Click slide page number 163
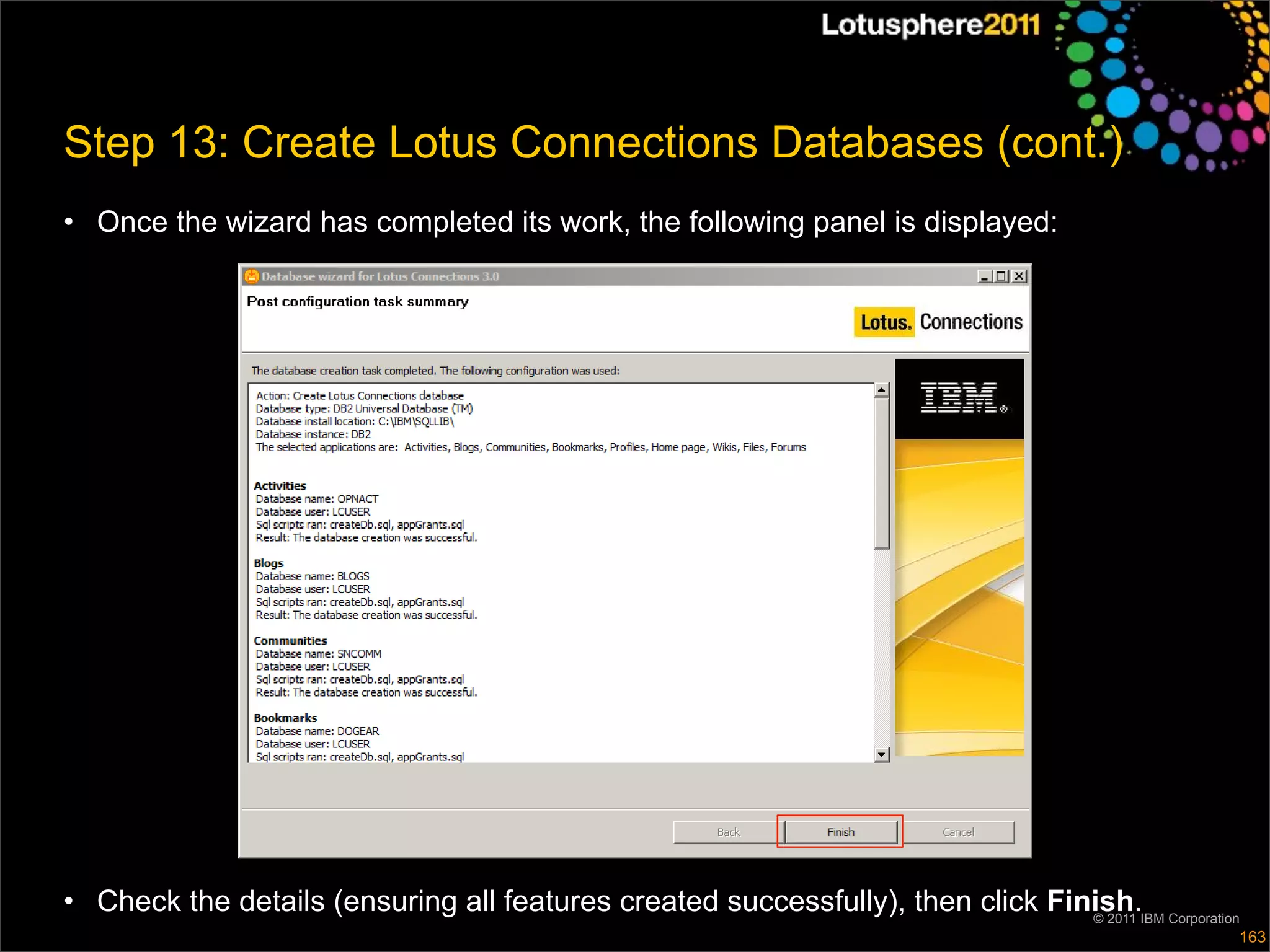 pos(1252,937)
